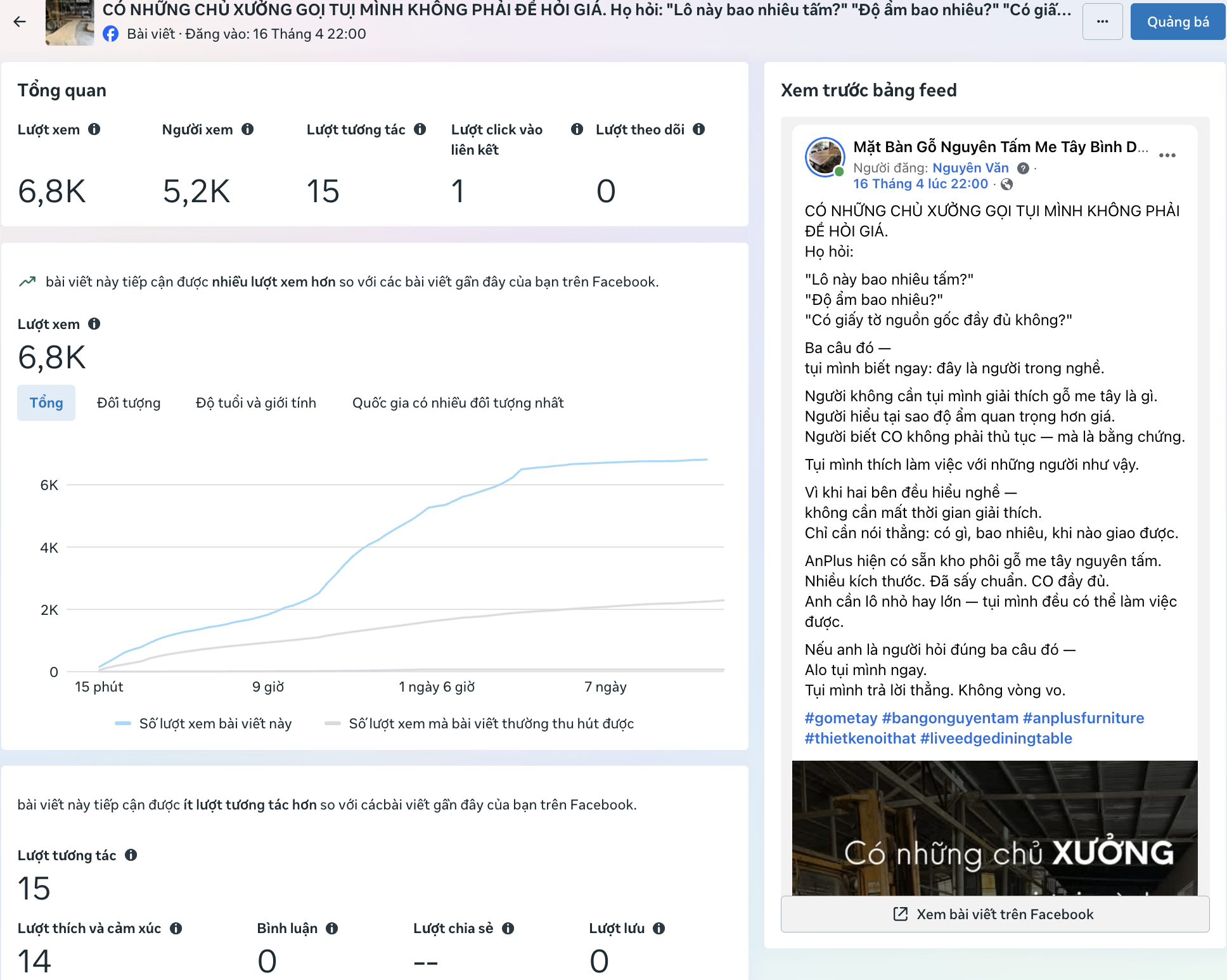Click the Quảng bá button

1178,22
